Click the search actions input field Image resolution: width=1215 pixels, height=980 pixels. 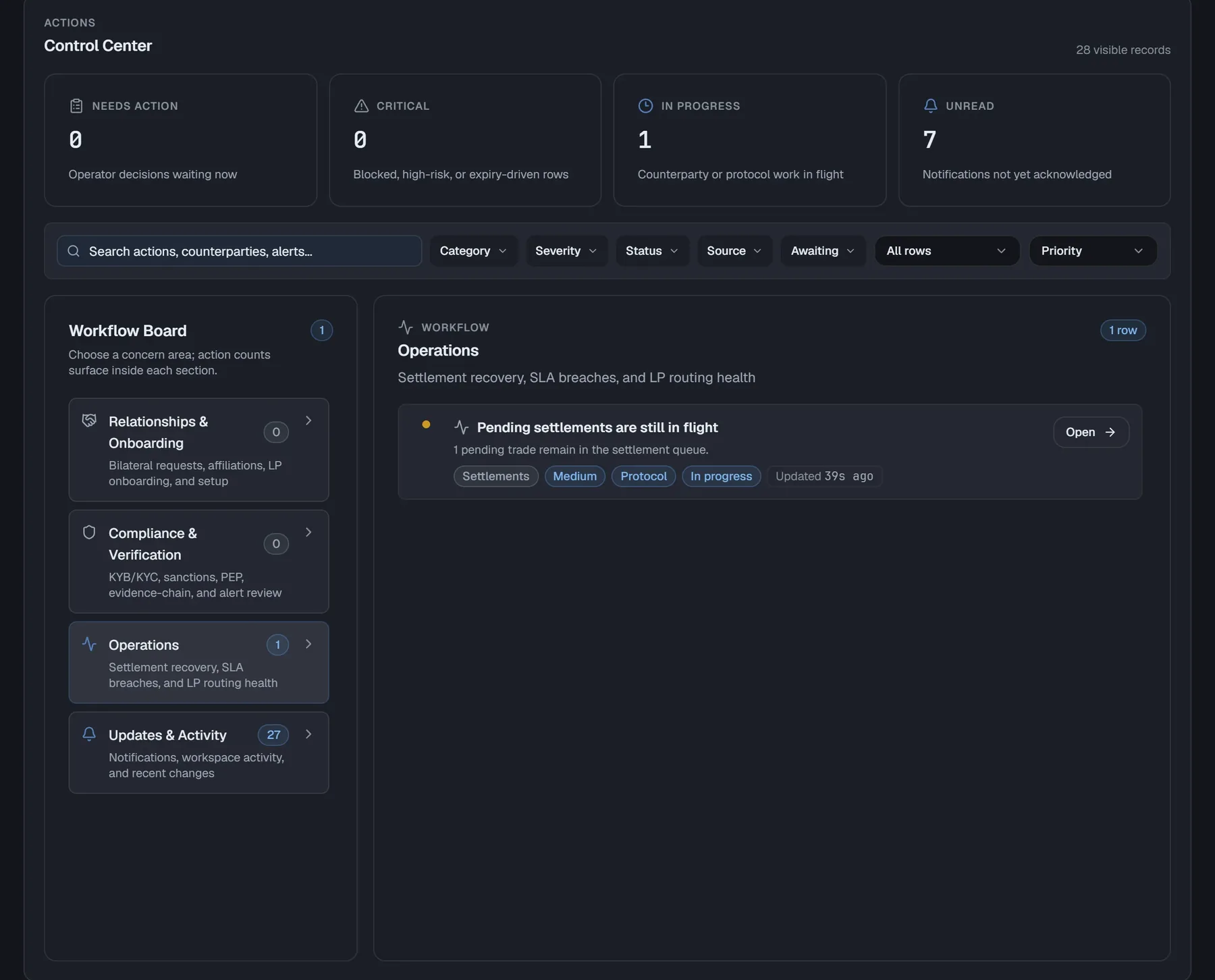pyautogui.click(x=240, y=251)
